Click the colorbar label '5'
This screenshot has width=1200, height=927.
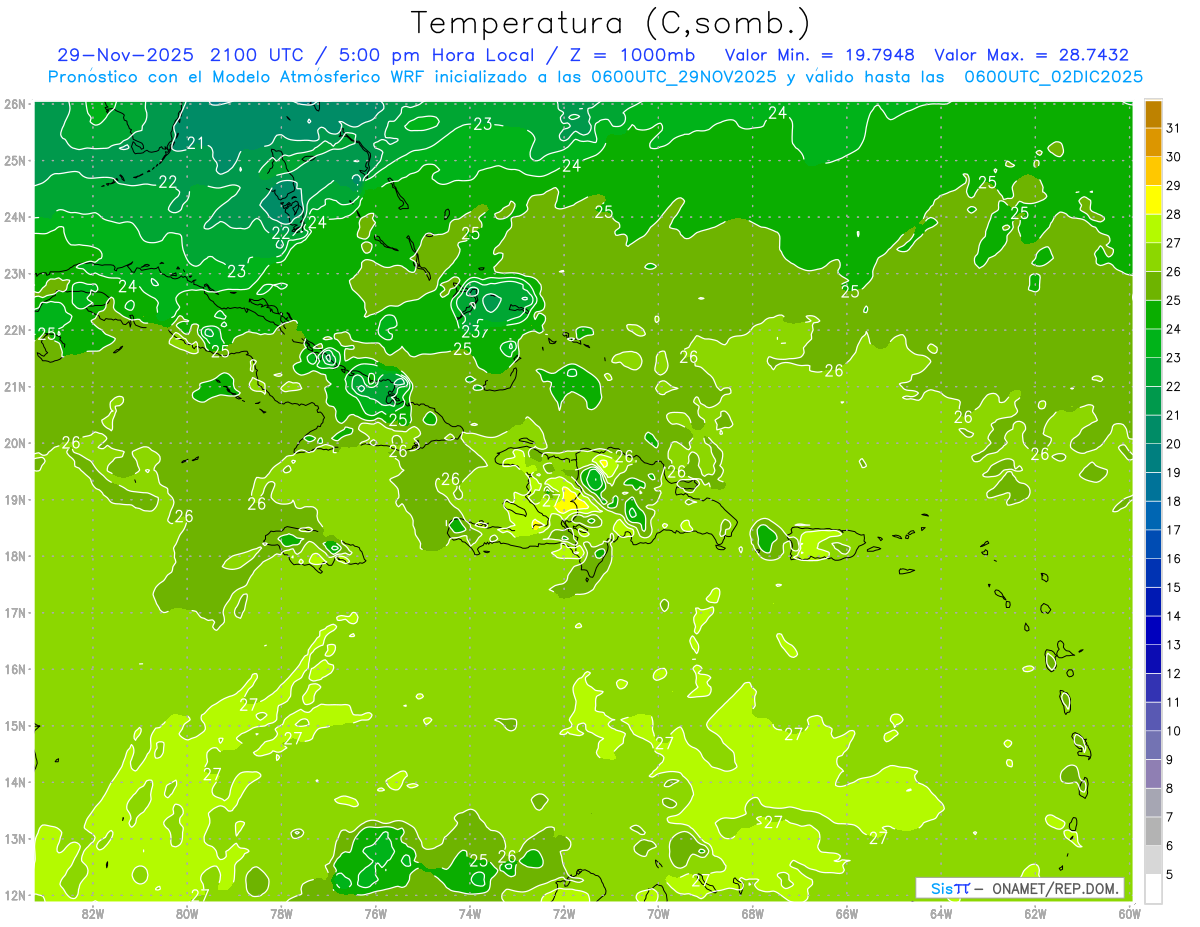tap(1170, 875)
